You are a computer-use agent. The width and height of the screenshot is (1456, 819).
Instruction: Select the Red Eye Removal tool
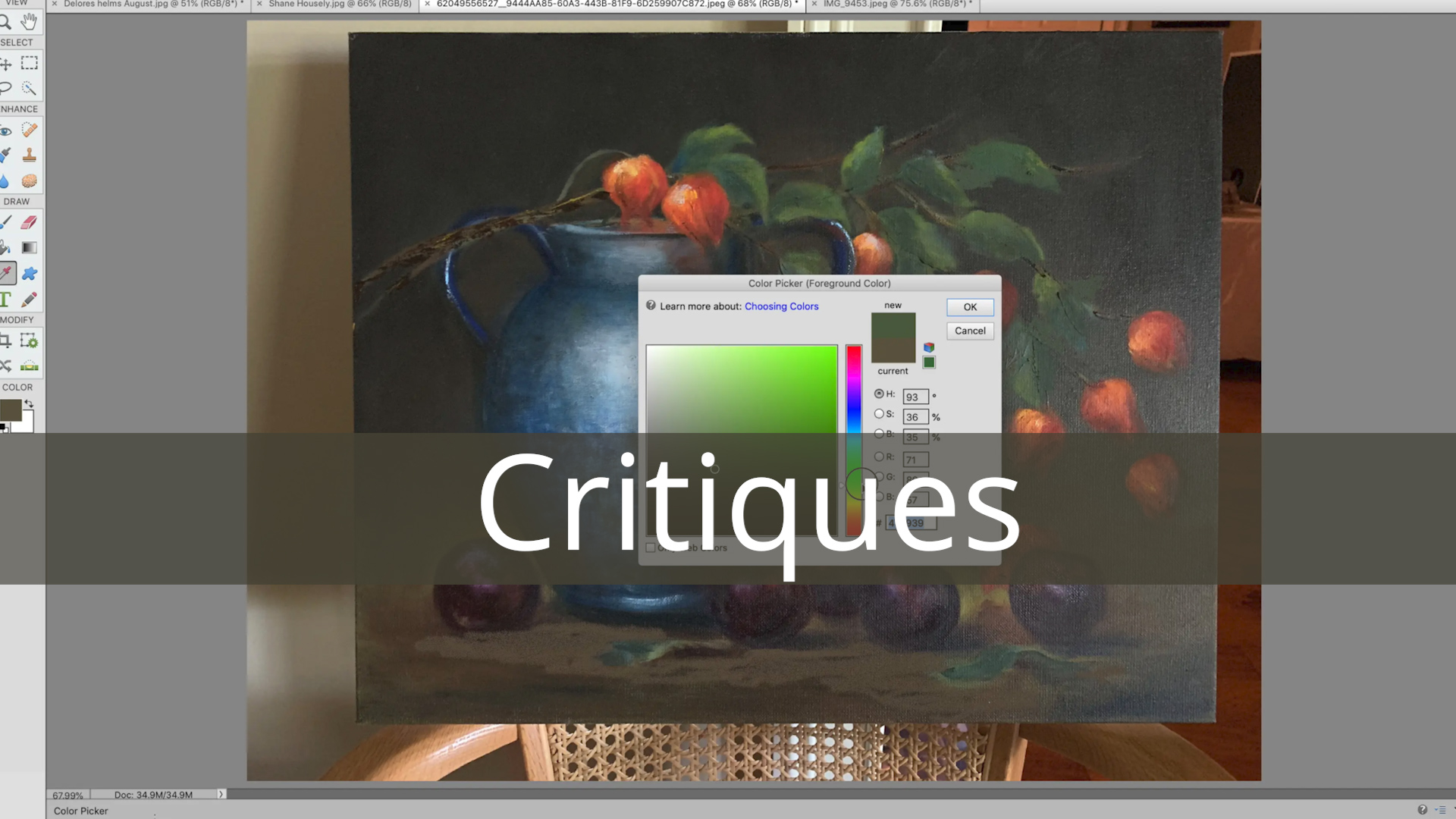coord(6,130)
